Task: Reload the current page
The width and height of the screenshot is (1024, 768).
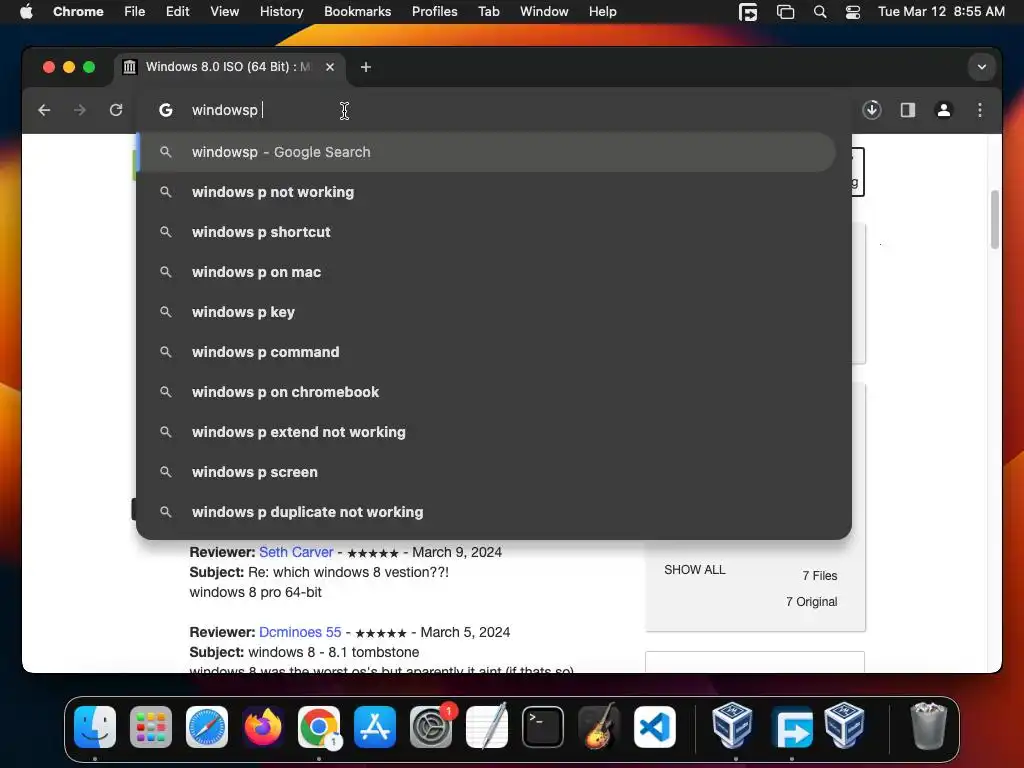Action: pyautogui.click(x=116, y=110)
